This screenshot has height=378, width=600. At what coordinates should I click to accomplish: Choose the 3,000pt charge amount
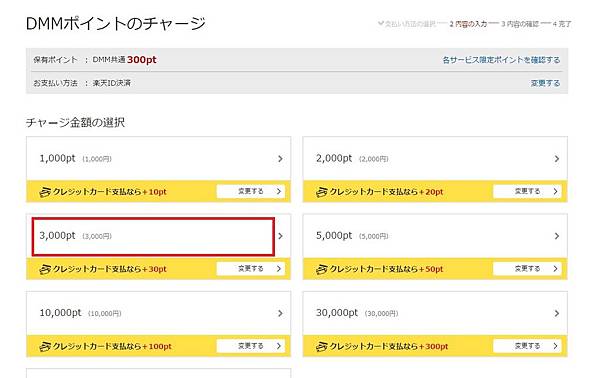[x=158, y=236]
